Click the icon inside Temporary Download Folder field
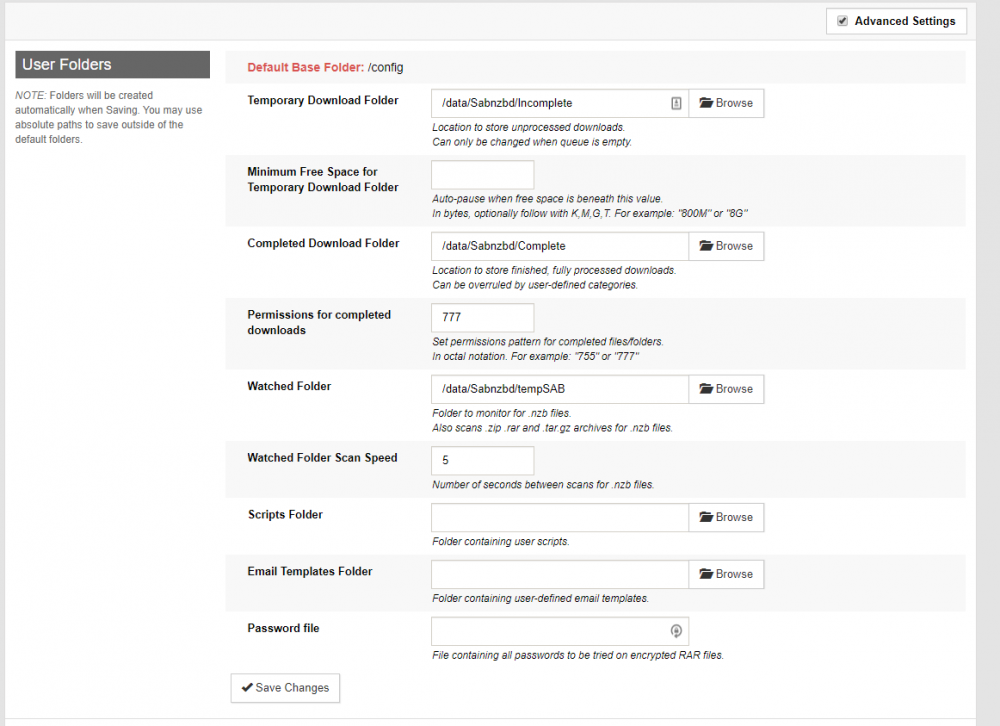Screen dimensions: 1000x726 pyautogui.click(x=676, y=103)
